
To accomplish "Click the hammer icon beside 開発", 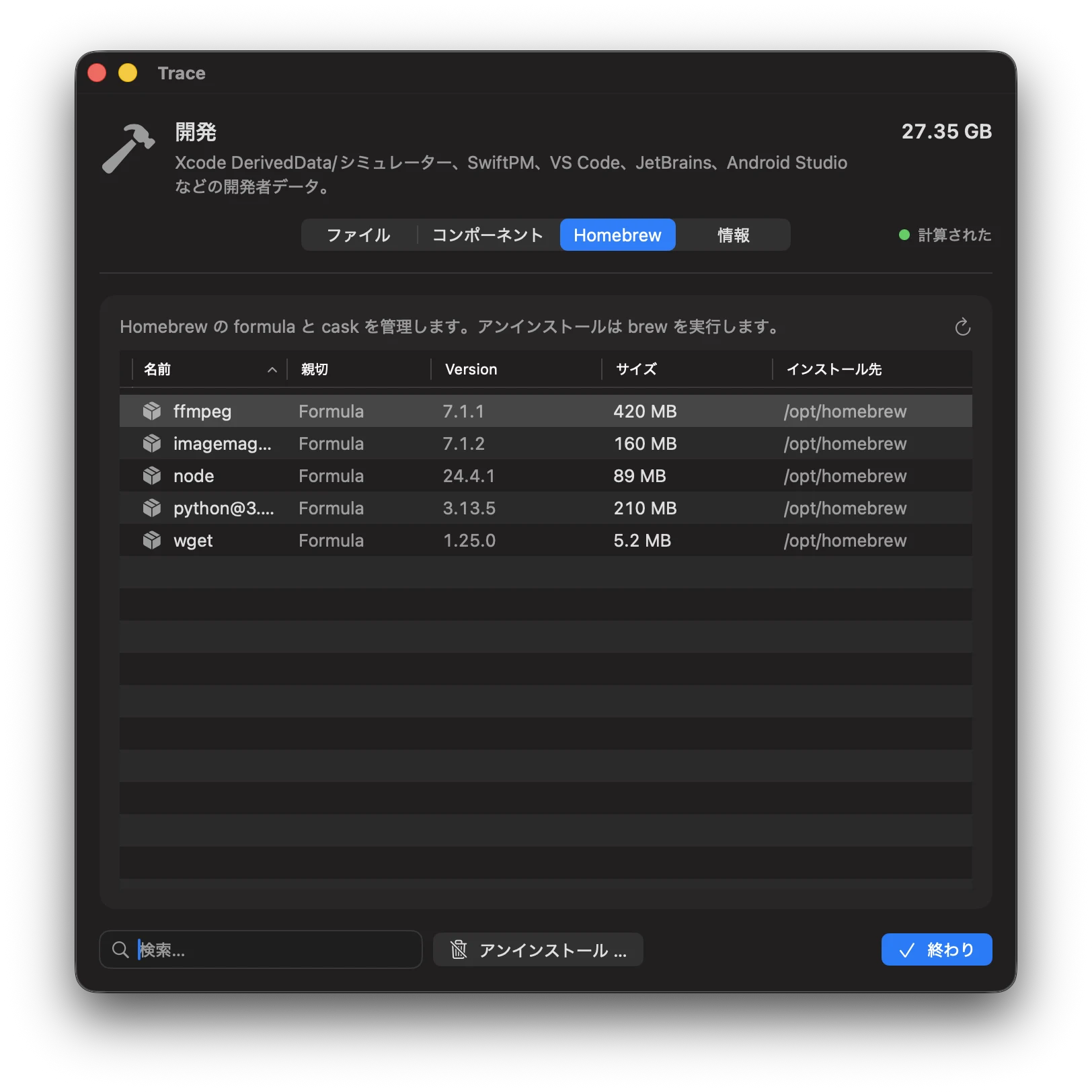I will 128,149.
